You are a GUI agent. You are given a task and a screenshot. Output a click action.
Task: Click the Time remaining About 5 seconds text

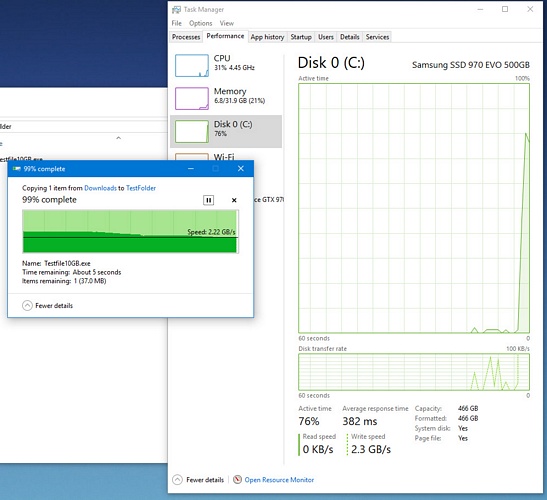coord(72,272)
